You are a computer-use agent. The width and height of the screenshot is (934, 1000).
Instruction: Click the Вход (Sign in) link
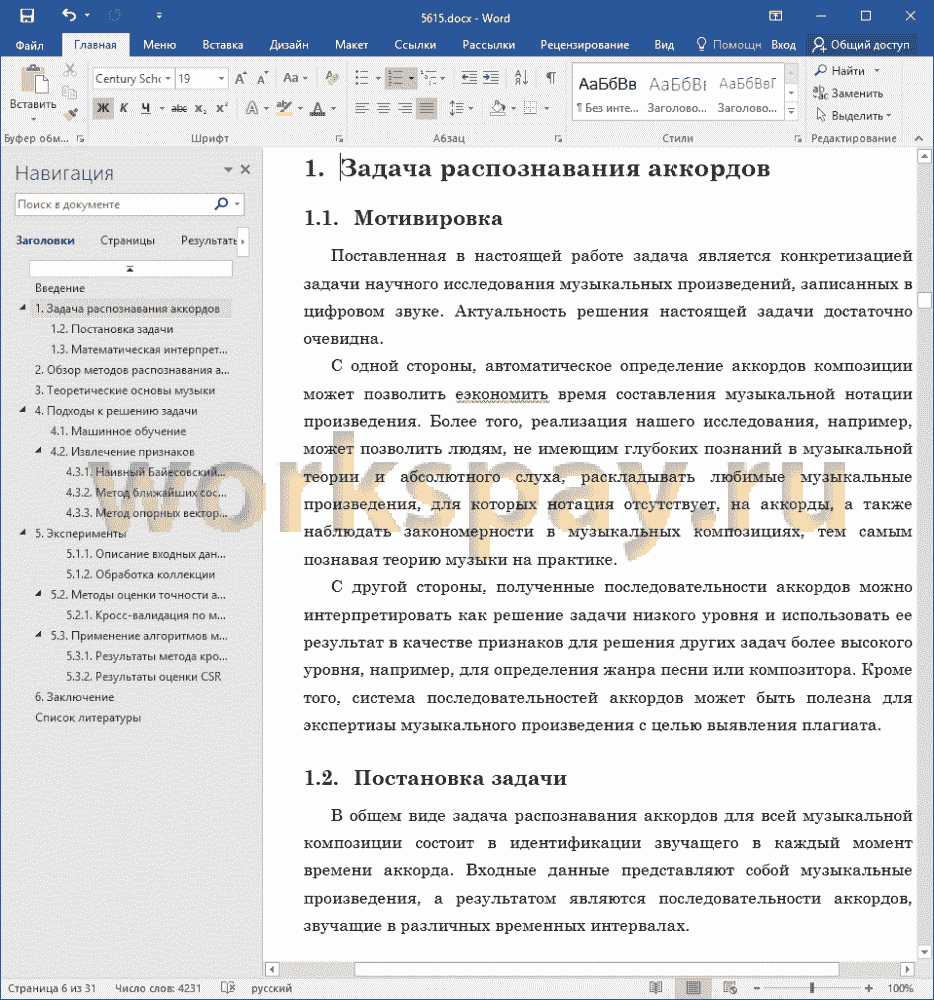pos(784,45)
